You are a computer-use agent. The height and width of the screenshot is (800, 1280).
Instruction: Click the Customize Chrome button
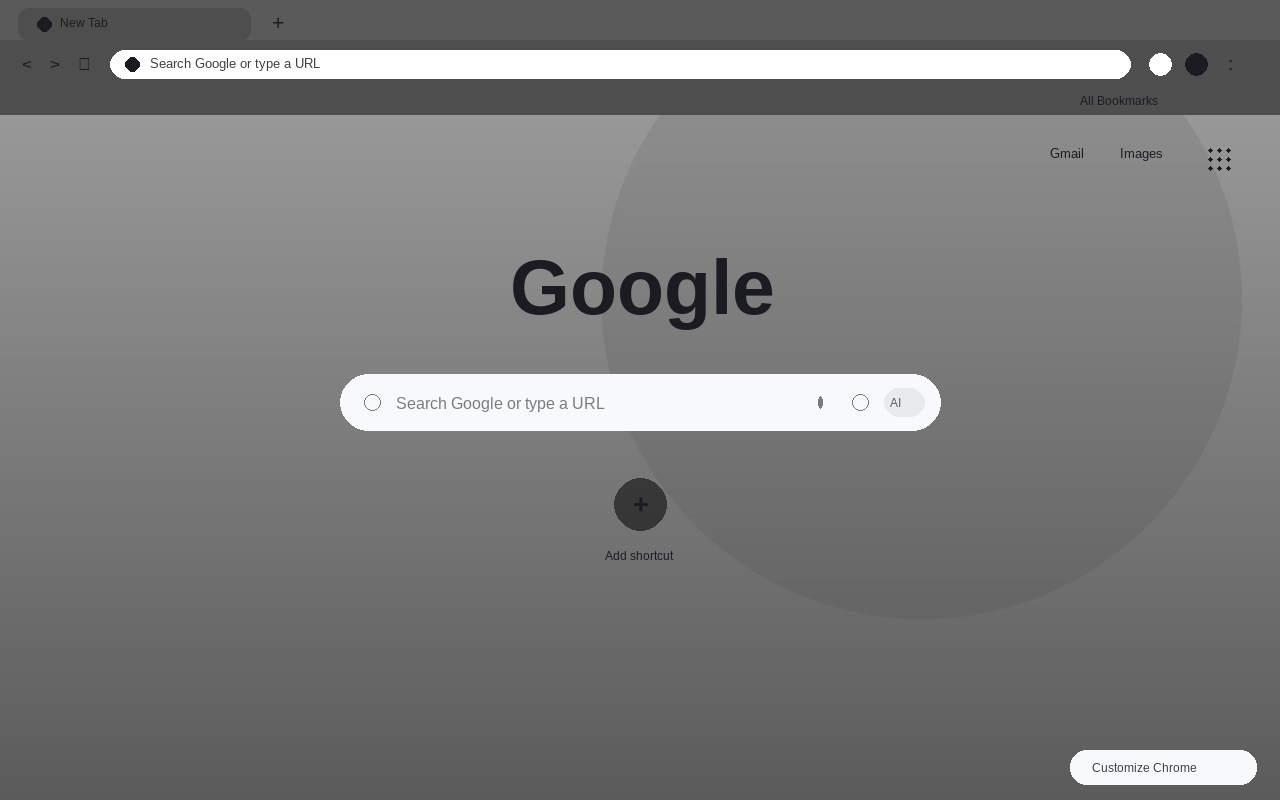point(1163,768)
